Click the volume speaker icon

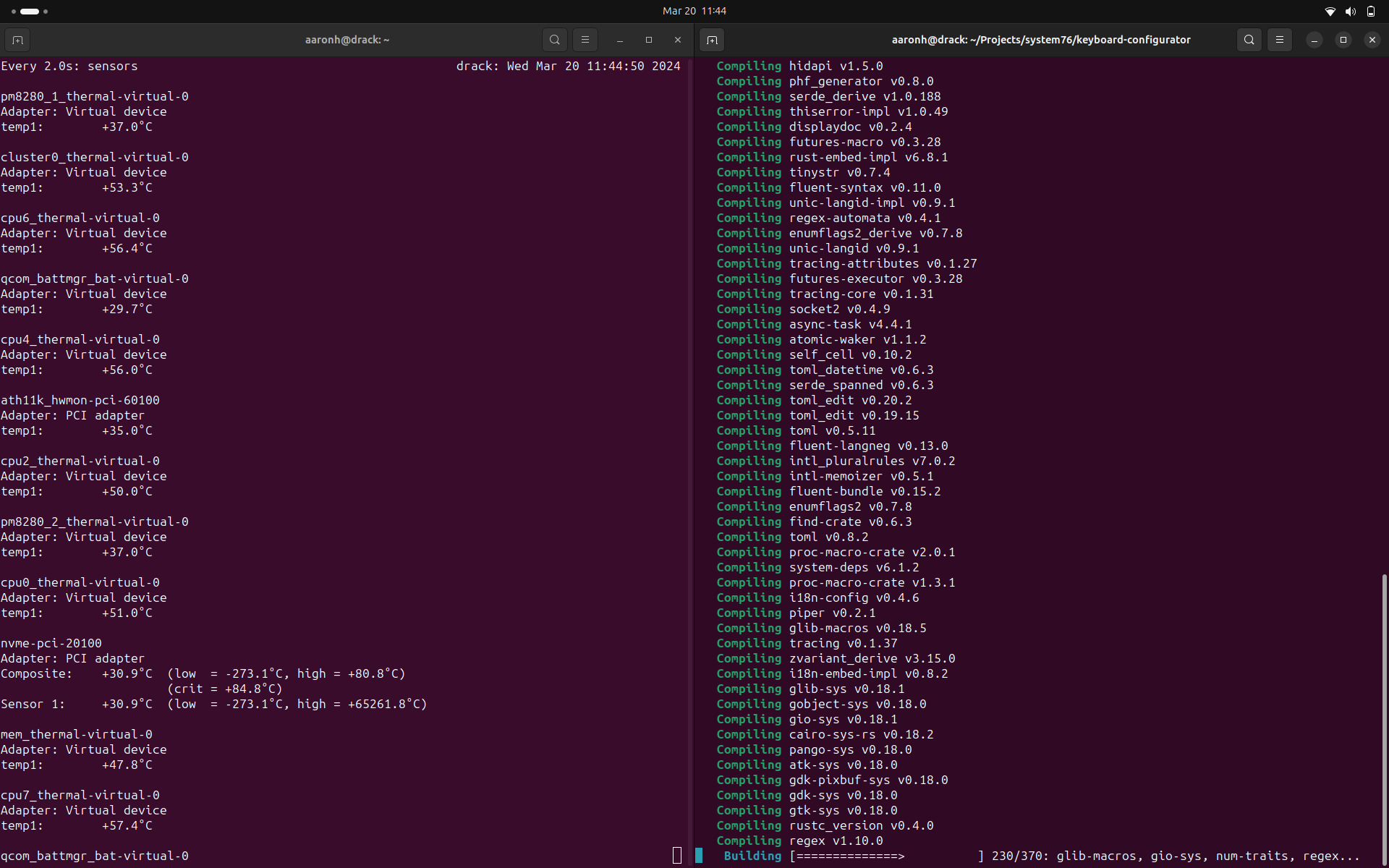pyautogui.click(x=1351, y=11)
